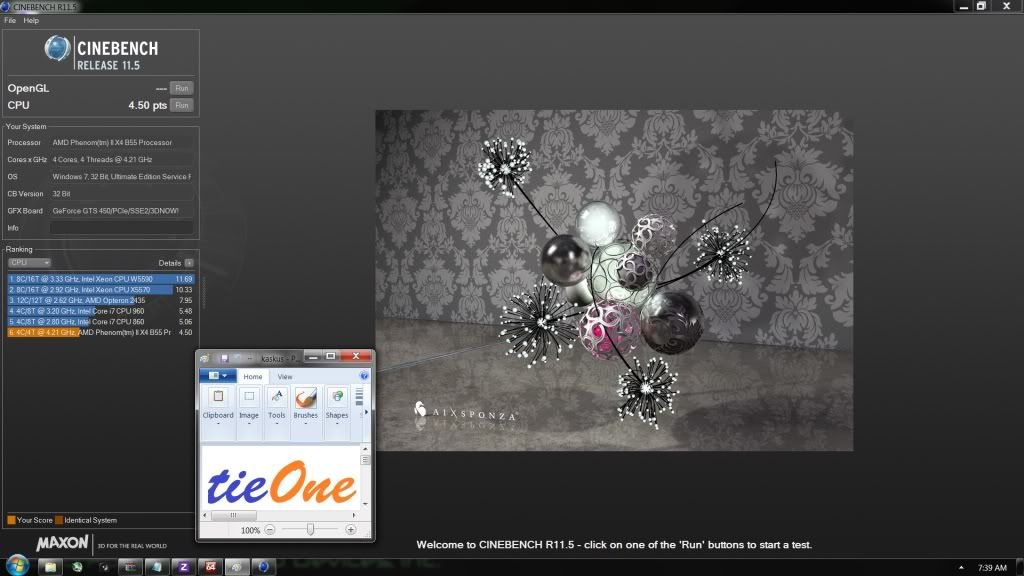The width and height of the screenshot is (1024, 576).
Task: Restore down the Cinebench window
Action: pyautogui.click(x=981, y=6)
